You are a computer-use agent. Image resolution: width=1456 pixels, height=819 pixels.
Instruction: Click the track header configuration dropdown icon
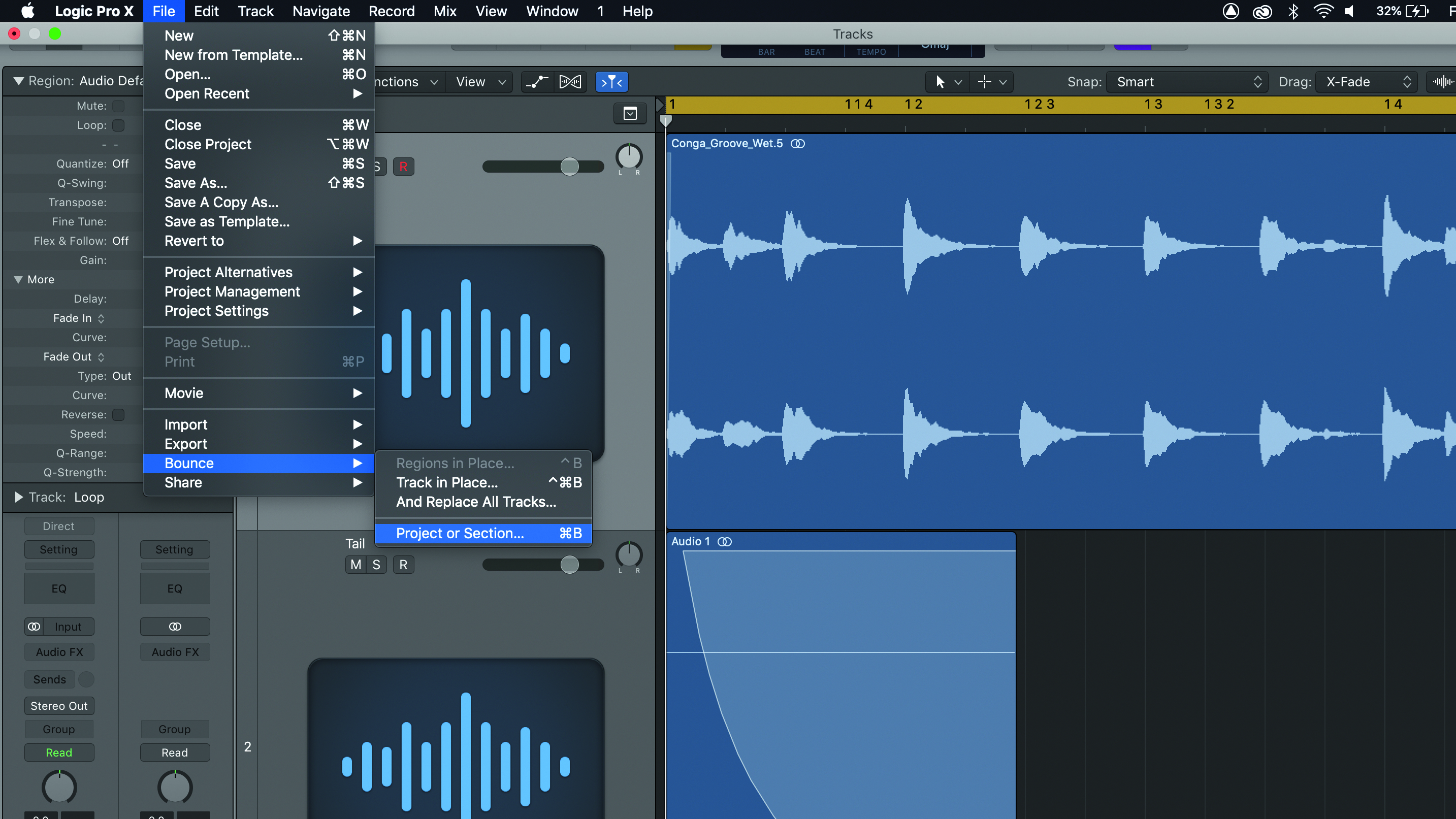click(x=630, y=114)
